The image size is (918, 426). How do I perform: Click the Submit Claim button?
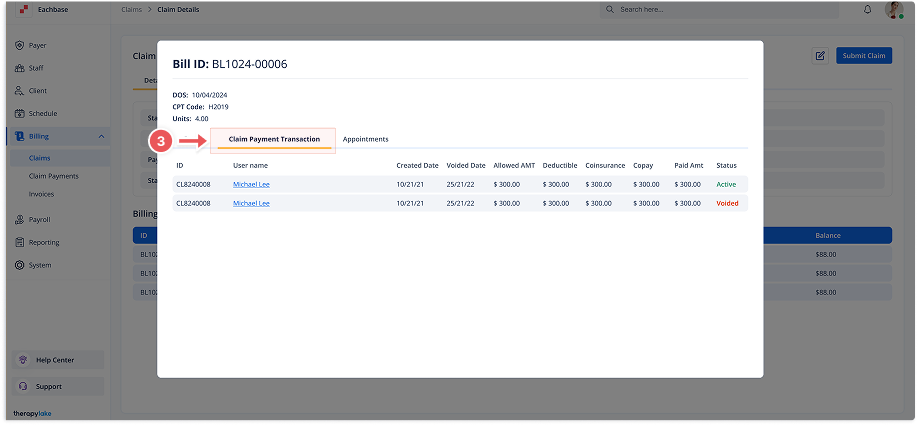pos(864,56)
